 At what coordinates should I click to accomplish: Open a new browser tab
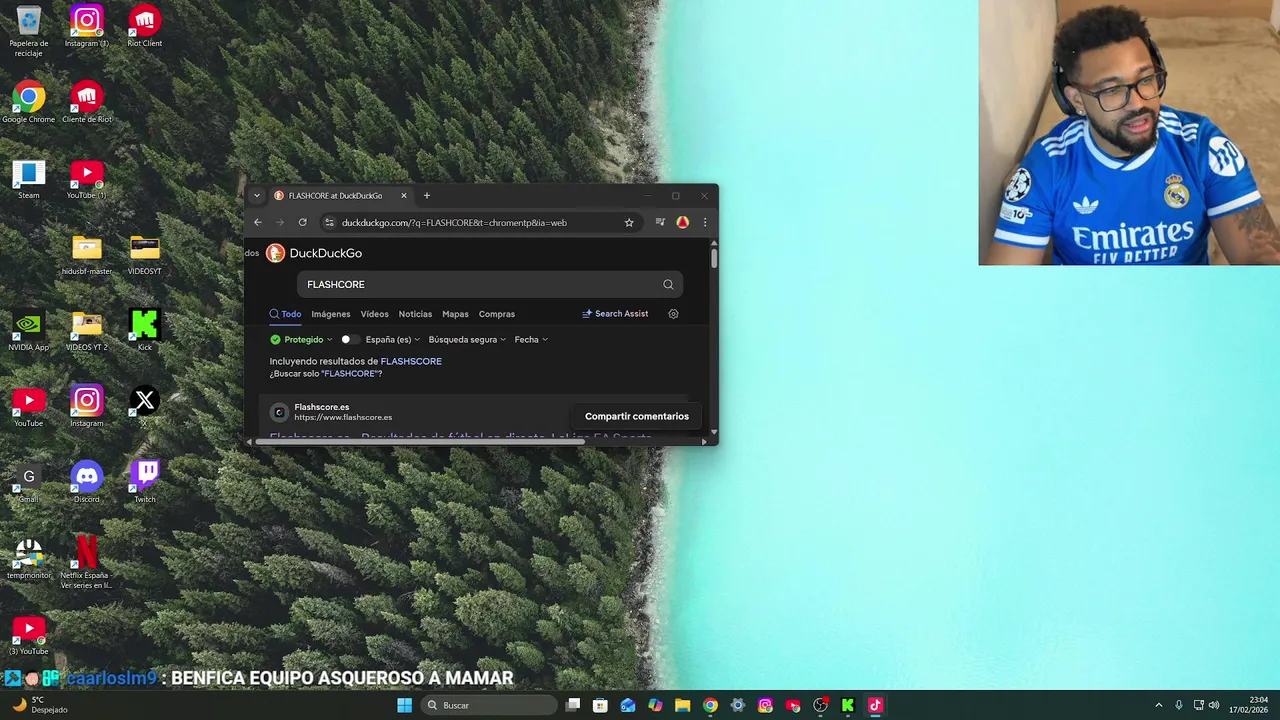tap(427, 196)
